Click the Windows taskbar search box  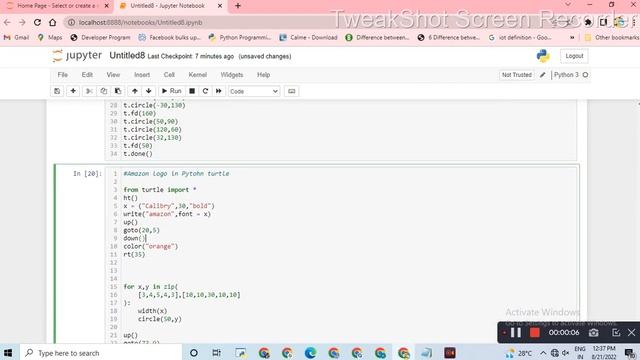[x=101, y=353]
